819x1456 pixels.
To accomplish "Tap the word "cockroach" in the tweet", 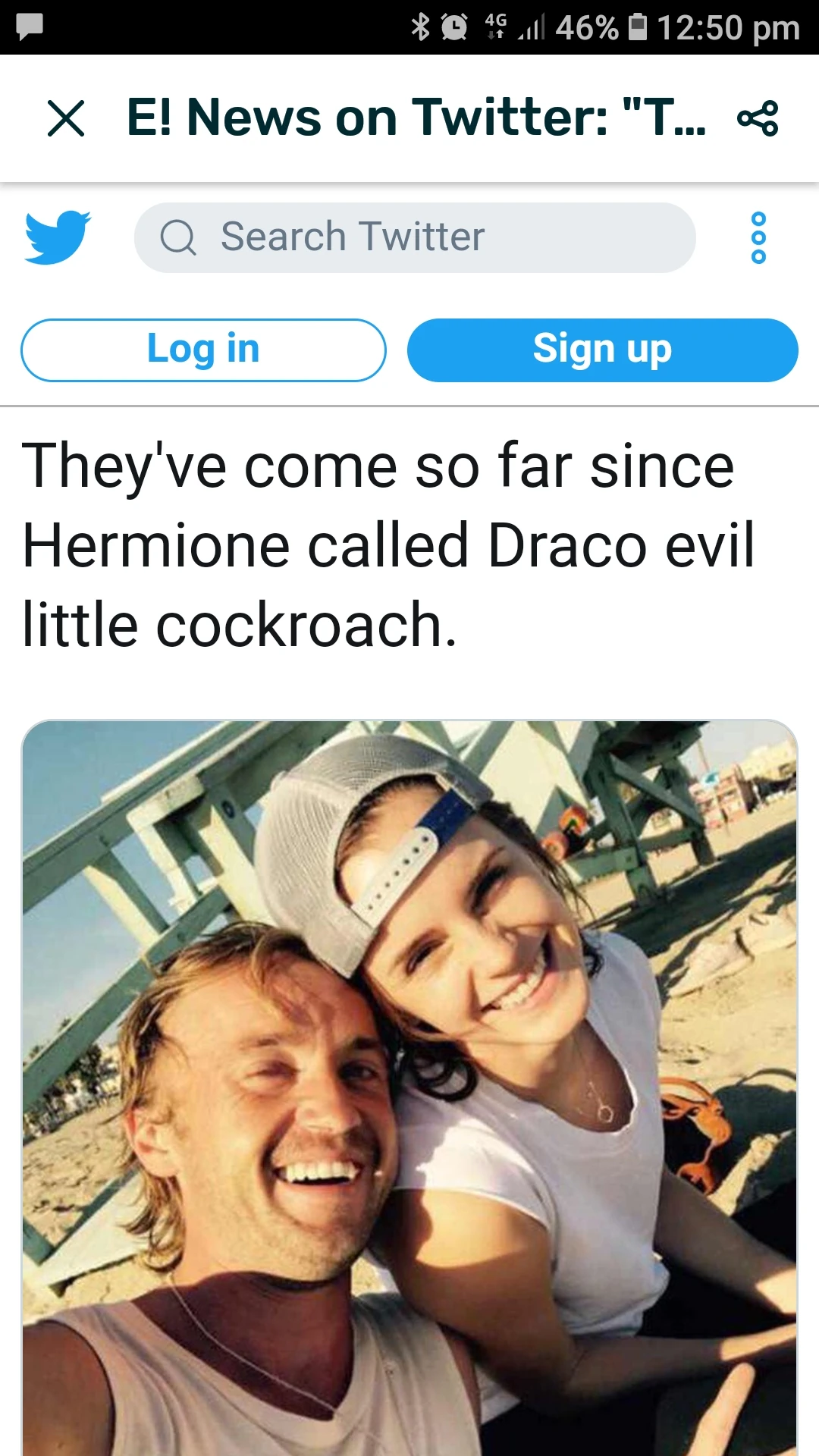I will (x=299, y=625).
